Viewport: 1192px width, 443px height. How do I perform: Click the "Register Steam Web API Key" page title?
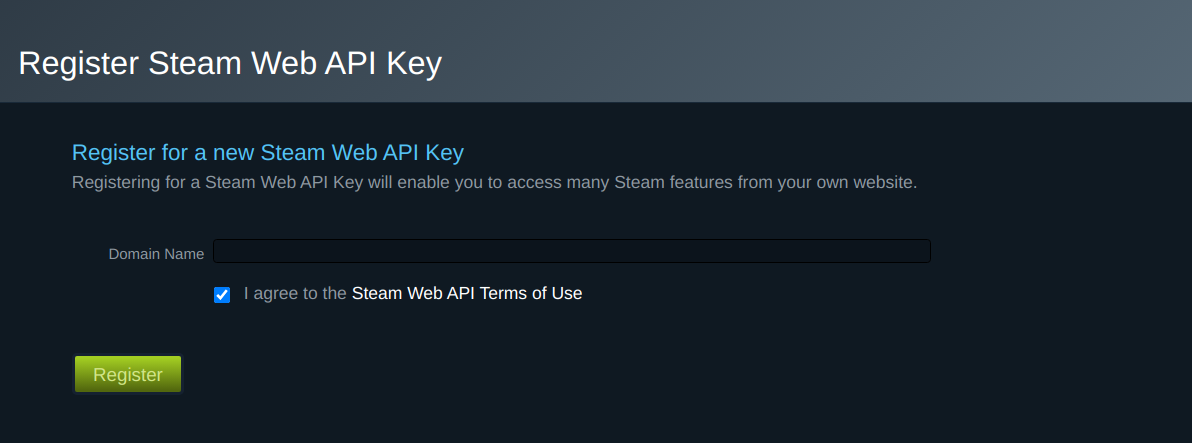230,63
